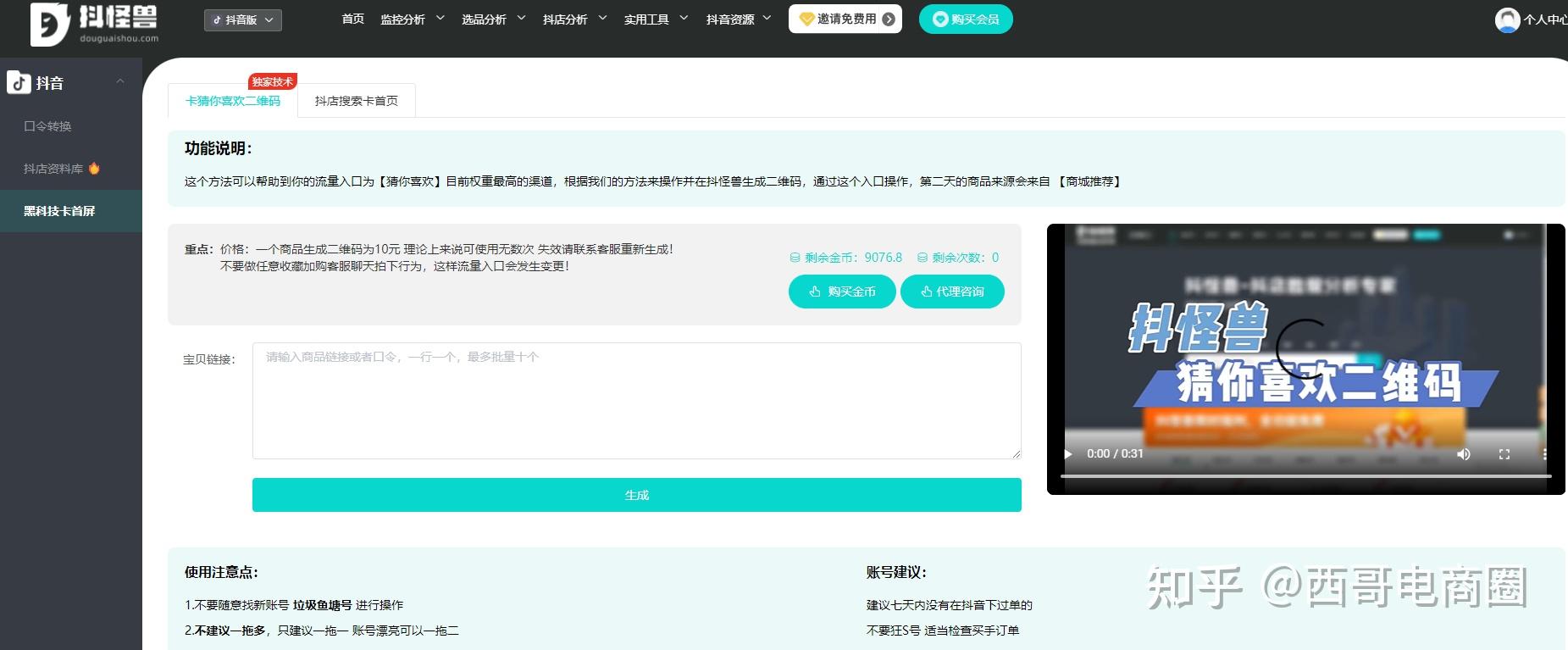Click the 0:00 / 0:31 video time display

(1115, 454)
